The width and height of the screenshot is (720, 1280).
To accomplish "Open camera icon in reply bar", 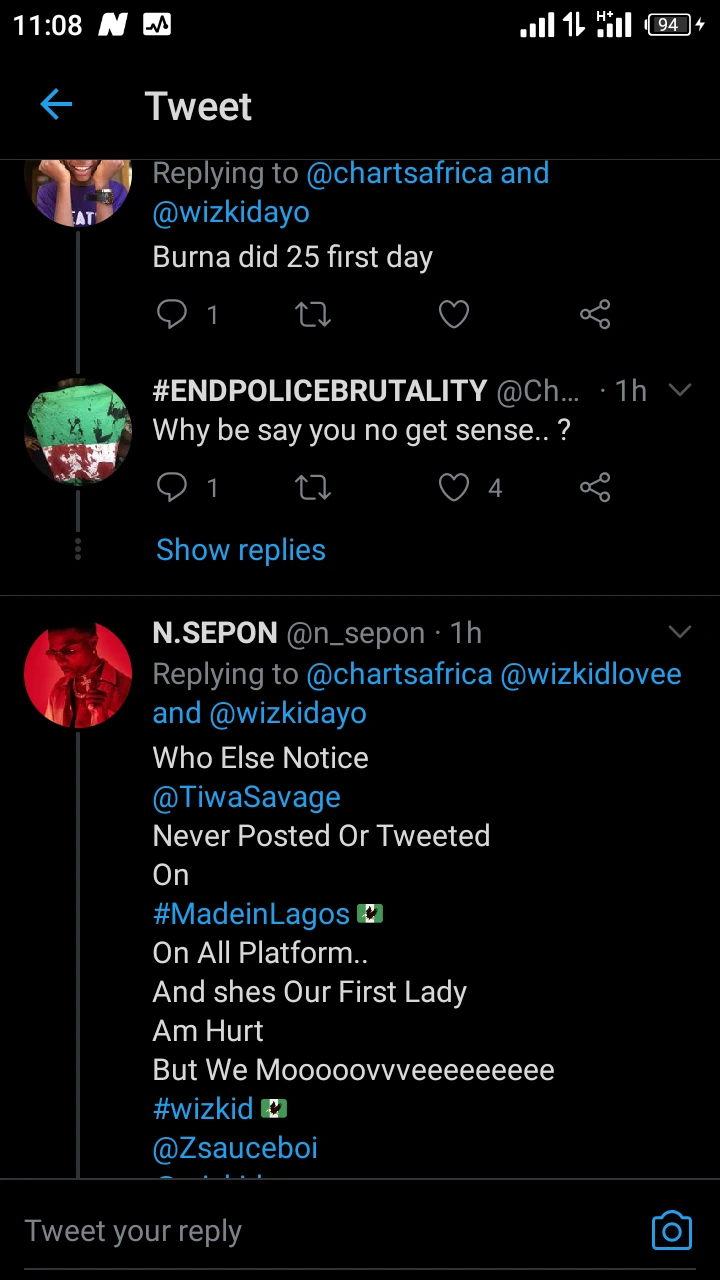I will [x=671, y=1230].
